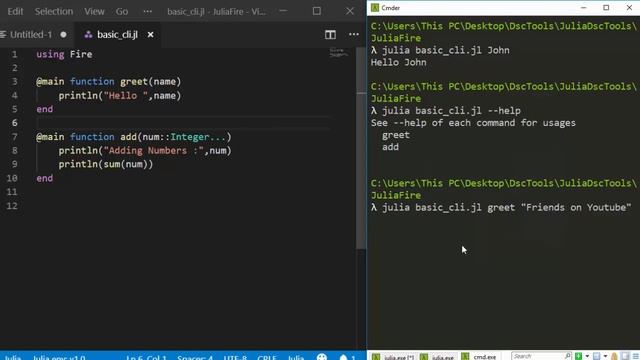Click the Ln 6, Col 1 status entry

click(146, 357)
